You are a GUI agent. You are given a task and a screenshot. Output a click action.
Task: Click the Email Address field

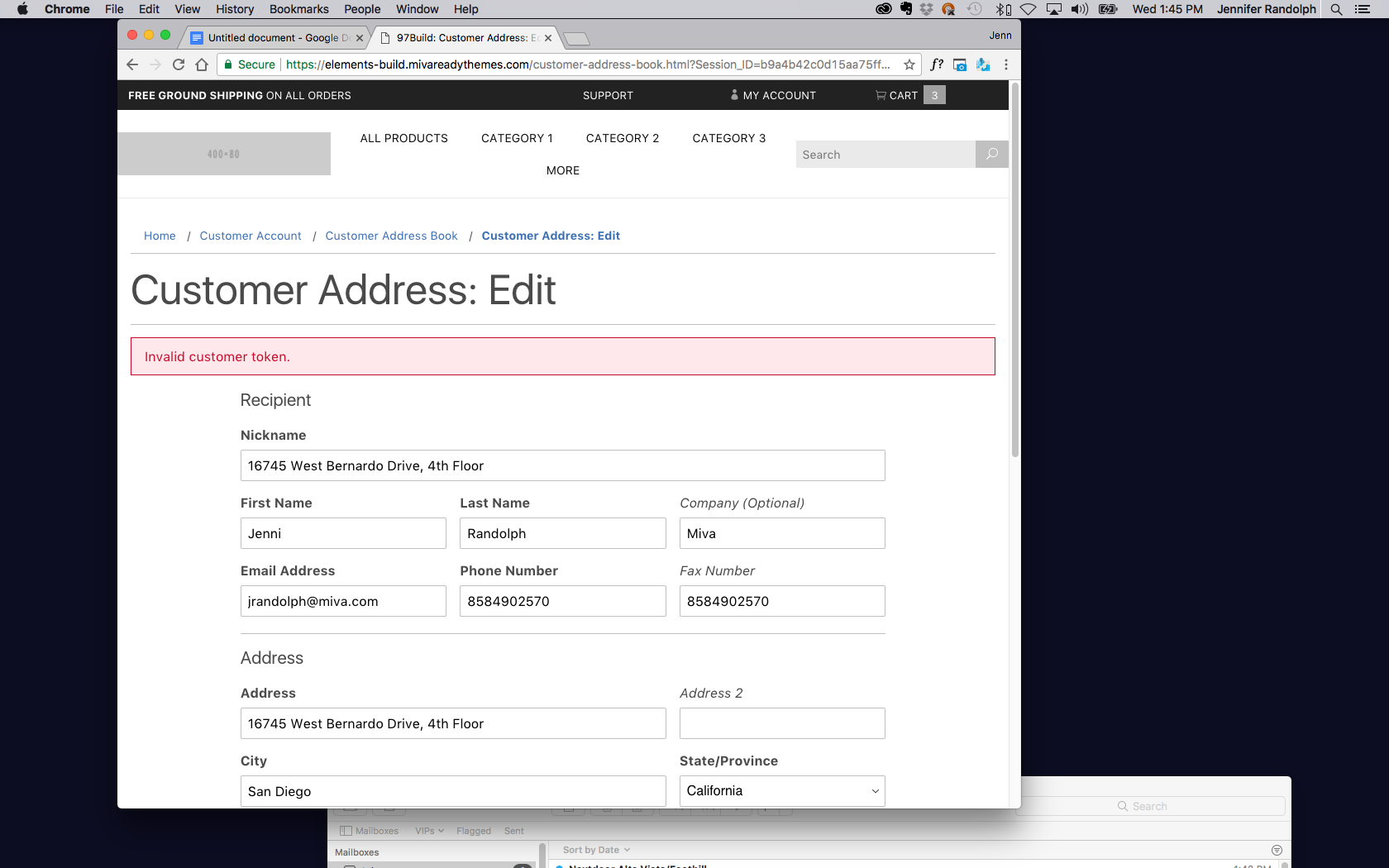[343, 601]
